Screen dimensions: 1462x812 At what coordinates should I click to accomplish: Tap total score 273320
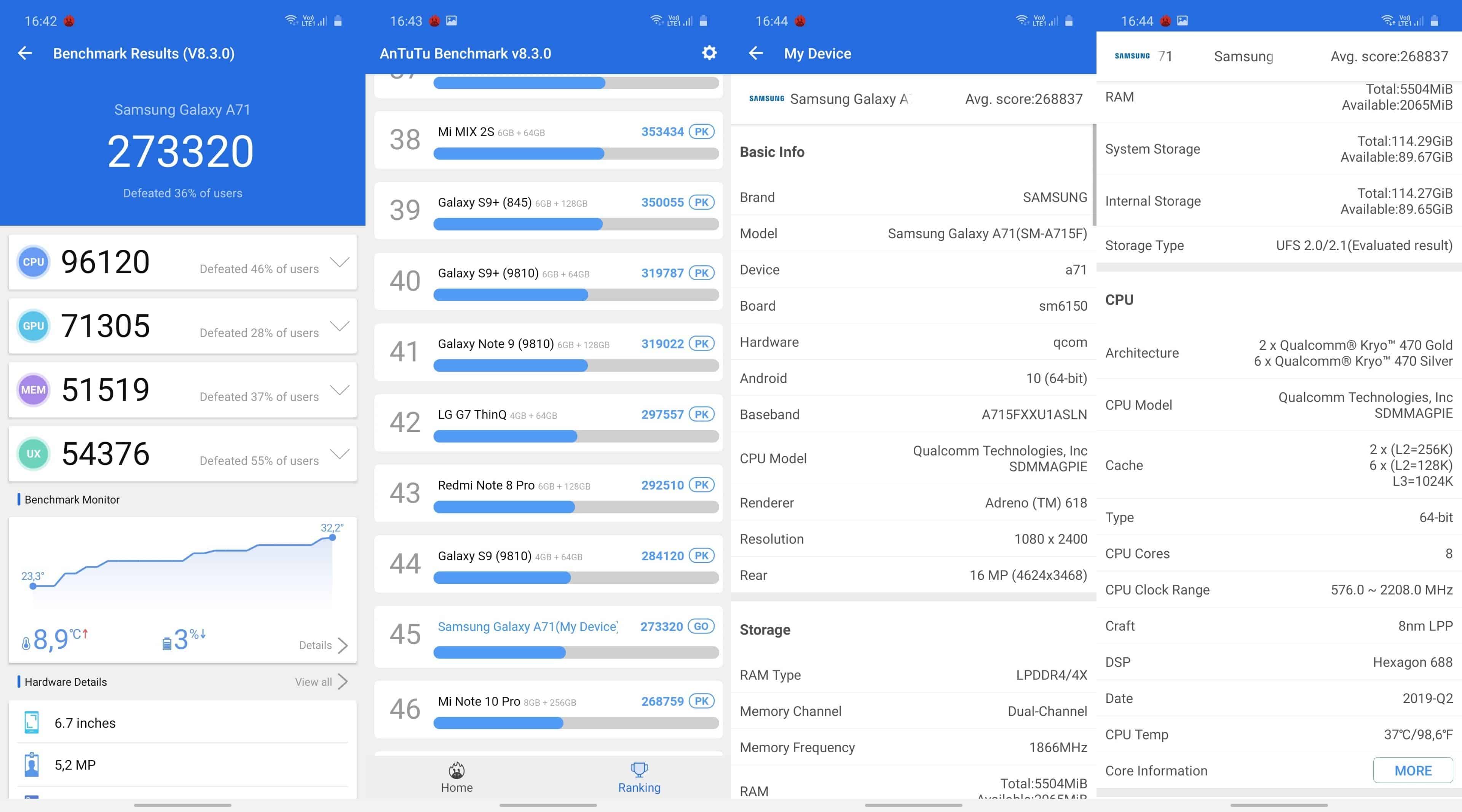click(180, 151)
